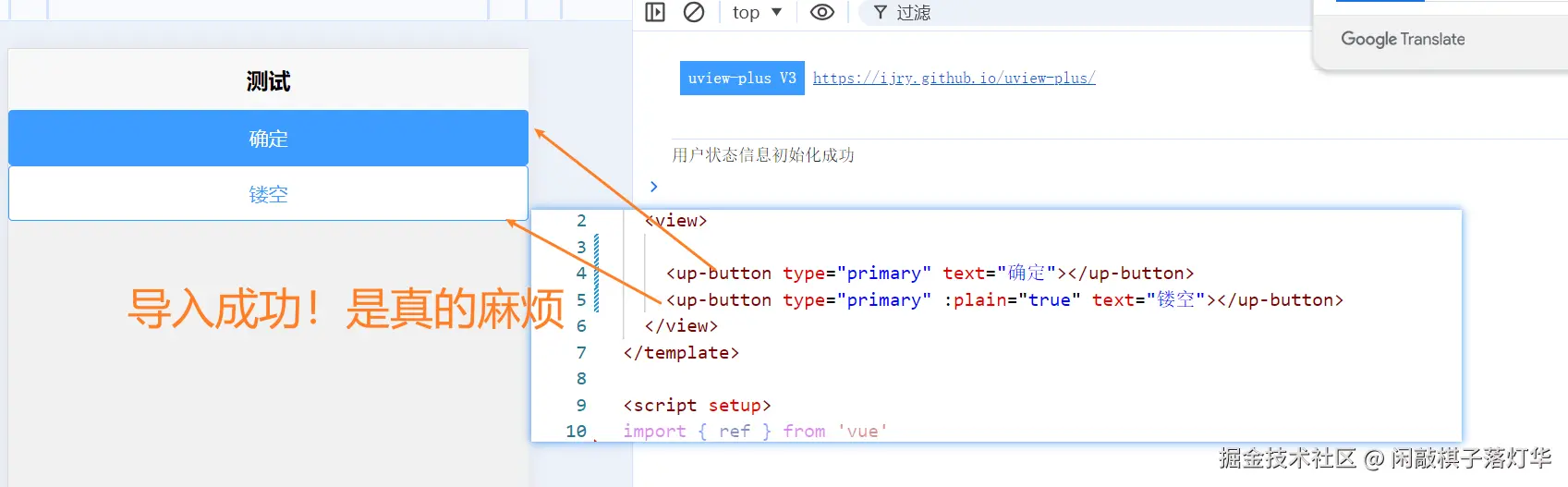The image size is (1568, 487).
Task: Click line number 7 in code gutter
Action: click(x=581, y=353)
